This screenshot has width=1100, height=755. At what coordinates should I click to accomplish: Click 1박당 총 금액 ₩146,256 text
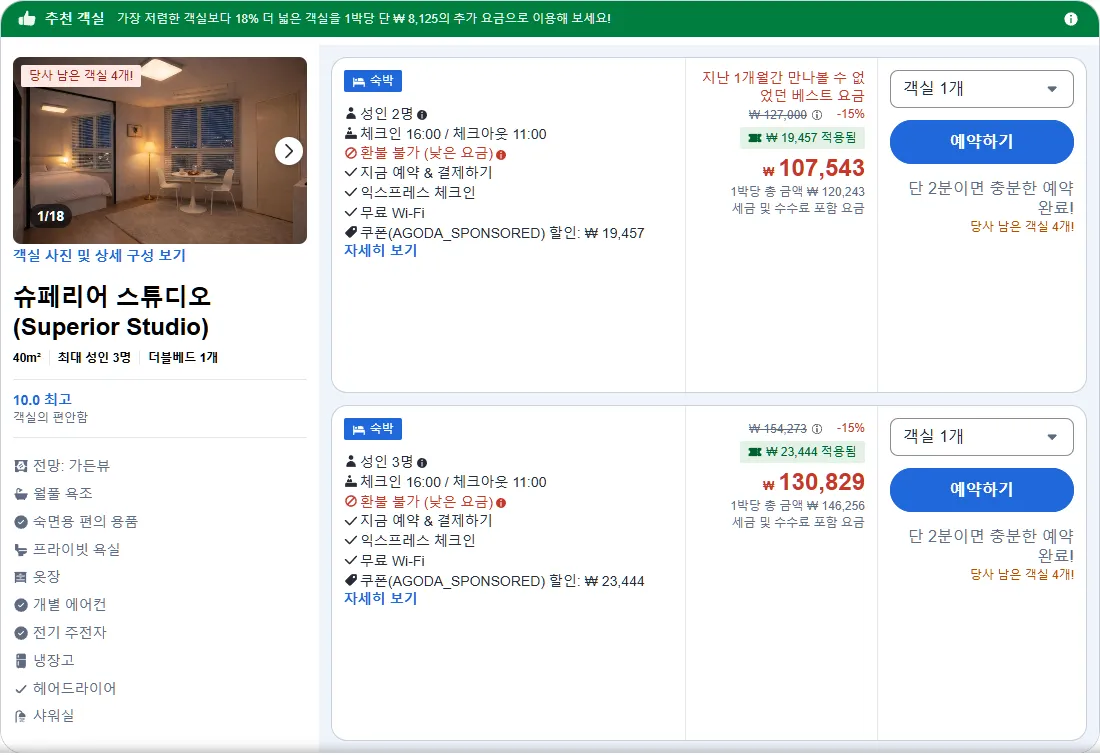[798, 506]
